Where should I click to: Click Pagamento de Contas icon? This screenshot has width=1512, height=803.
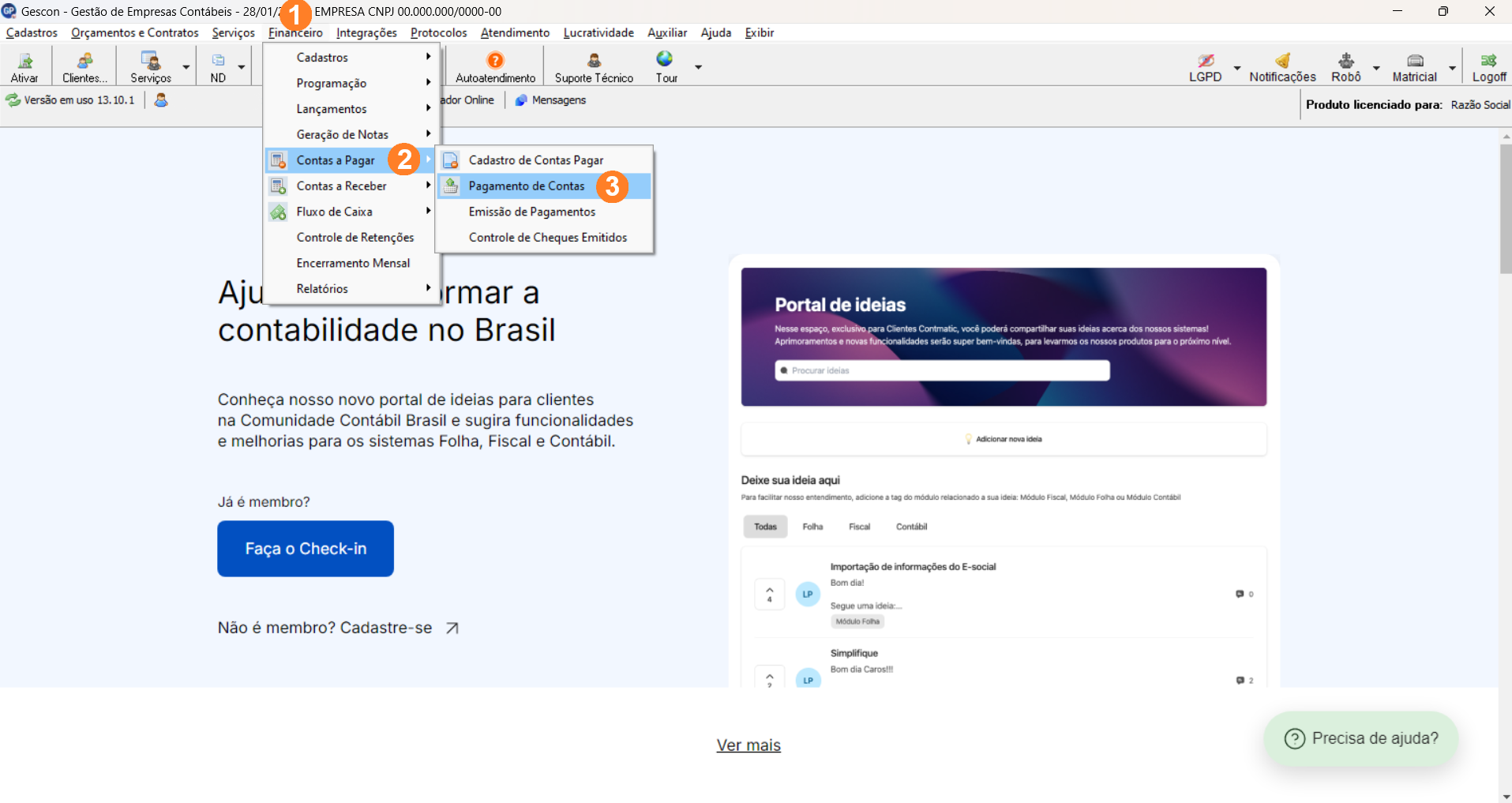tap(451, 186)
